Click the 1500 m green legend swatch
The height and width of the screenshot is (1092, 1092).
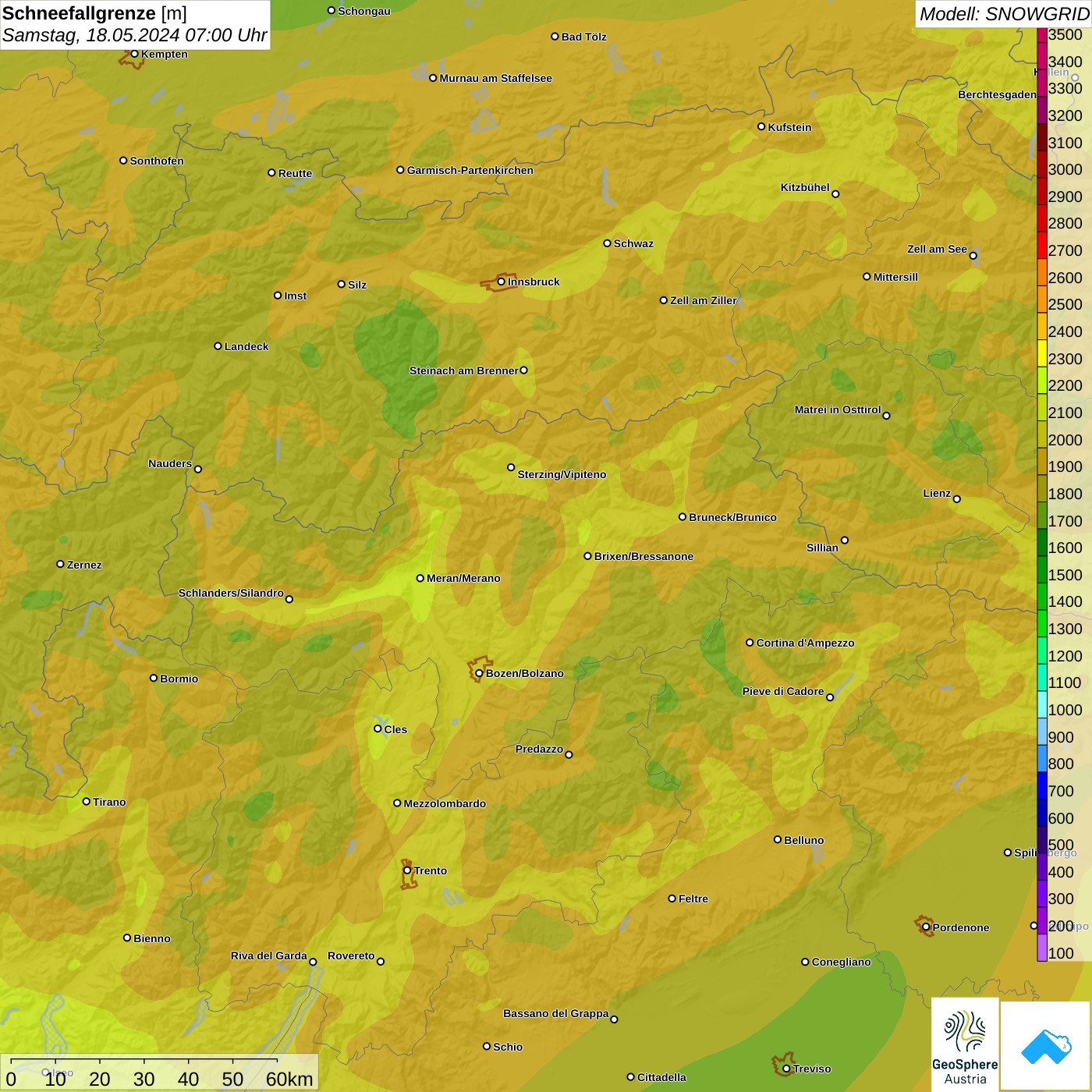click(1042, 569)
